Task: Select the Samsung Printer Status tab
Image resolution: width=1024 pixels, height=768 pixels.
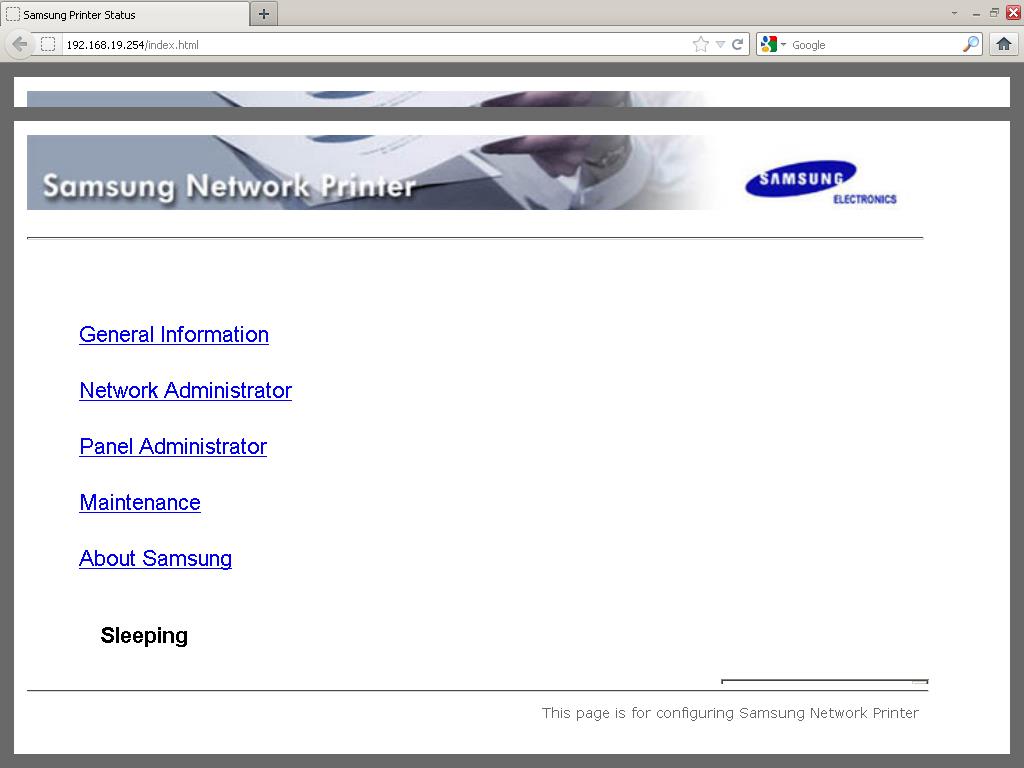Action: [x=125, y=14]
